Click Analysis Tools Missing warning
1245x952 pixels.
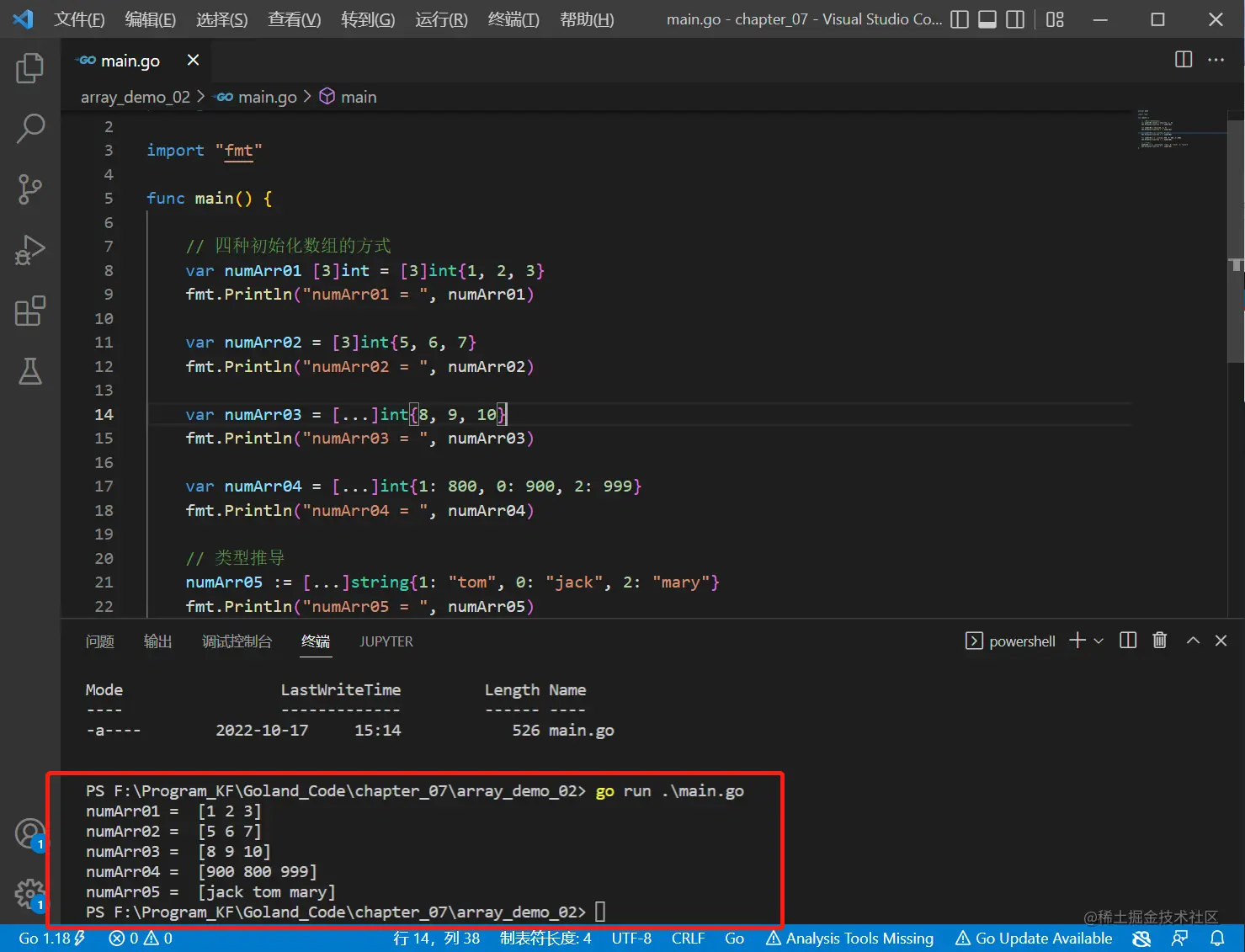850,938
